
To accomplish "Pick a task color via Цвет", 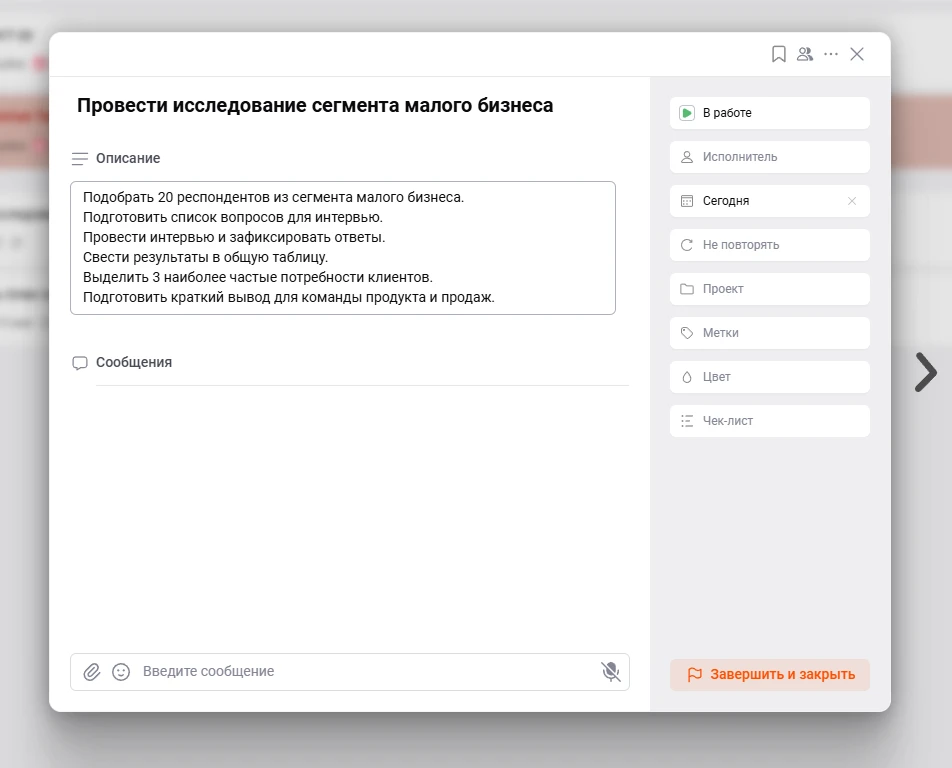I will coord(769,377).
